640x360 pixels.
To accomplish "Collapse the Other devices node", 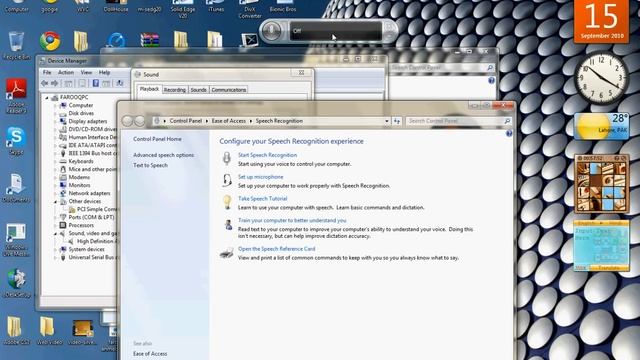I will [x=56, y=202].
